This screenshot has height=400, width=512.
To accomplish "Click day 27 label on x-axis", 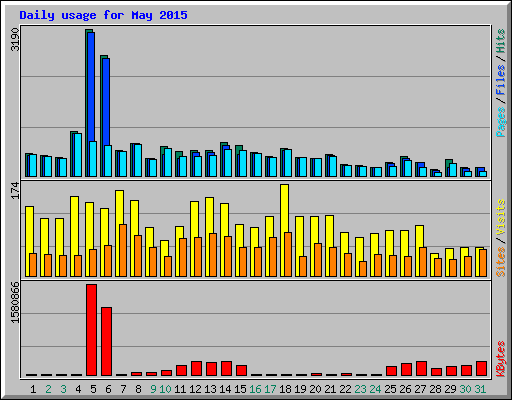I will pyautogui.click(x=420, y=389).
